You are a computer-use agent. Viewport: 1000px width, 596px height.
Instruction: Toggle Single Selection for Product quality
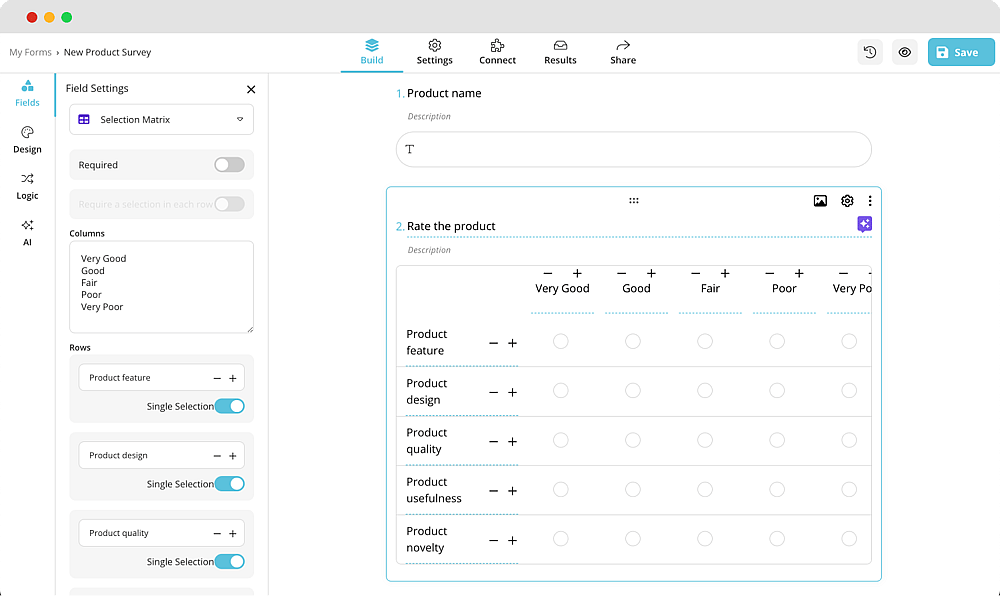coord(230,562)
